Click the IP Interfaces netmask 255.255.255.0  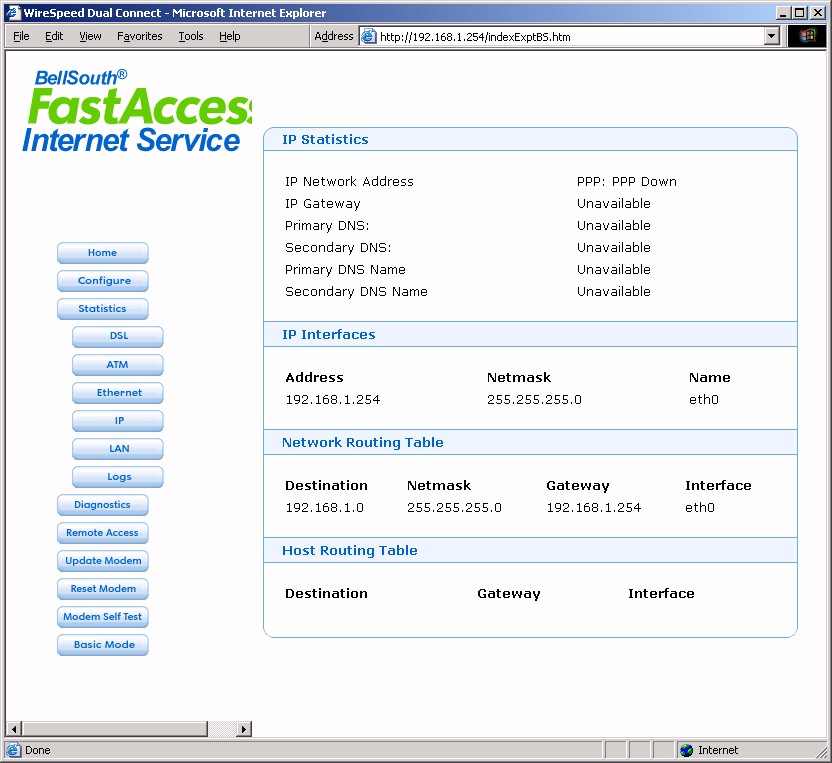(534, 400)
